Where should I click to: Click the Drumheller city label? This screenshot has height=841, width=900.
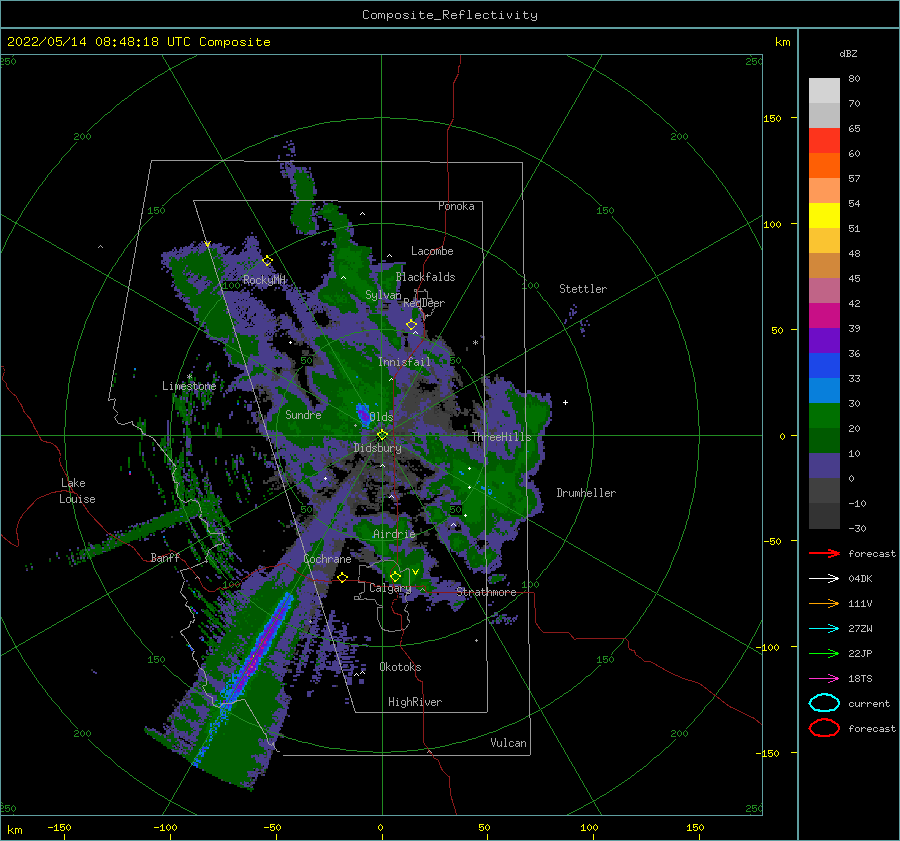586,493
